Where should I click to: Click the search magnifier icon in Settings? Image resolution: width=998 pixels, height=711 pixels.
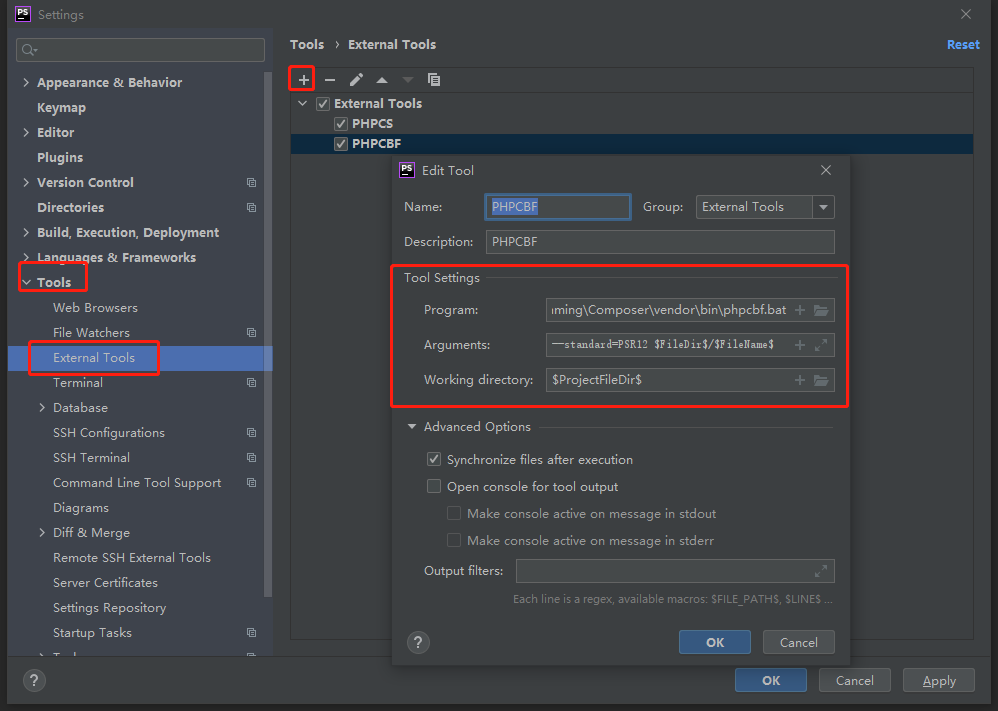point(29,50)
